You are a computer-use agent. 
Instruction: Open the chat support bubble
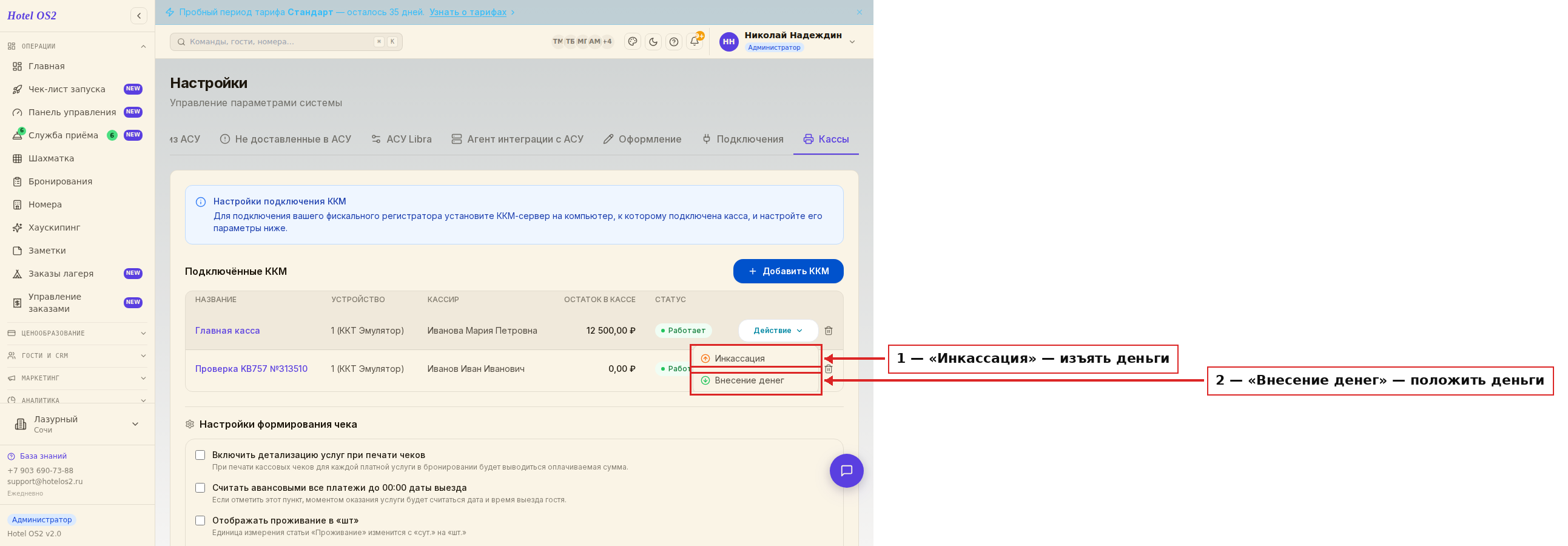click(846, 471)
